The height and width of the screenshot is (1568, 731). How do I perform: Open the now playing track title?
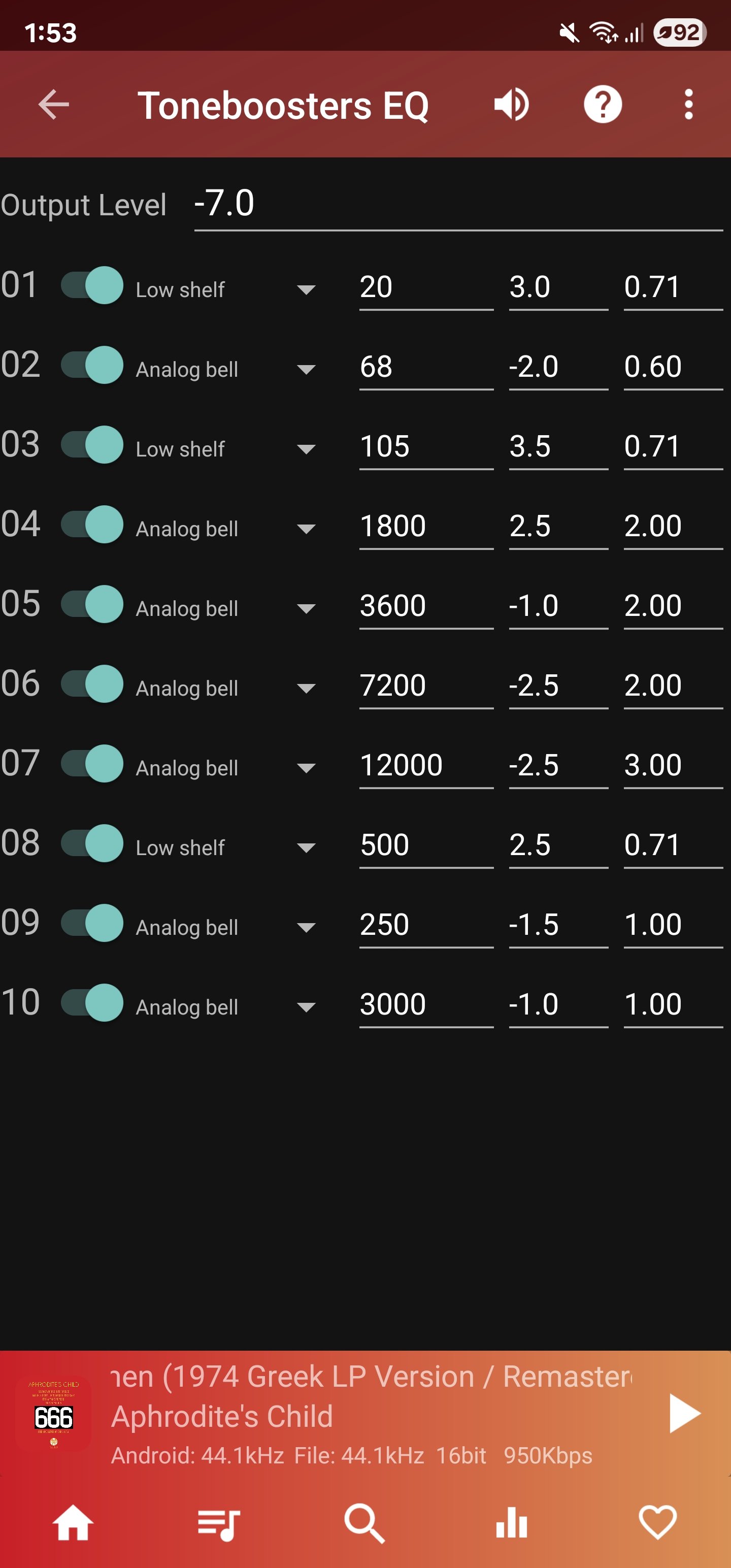pos(371,1377)
